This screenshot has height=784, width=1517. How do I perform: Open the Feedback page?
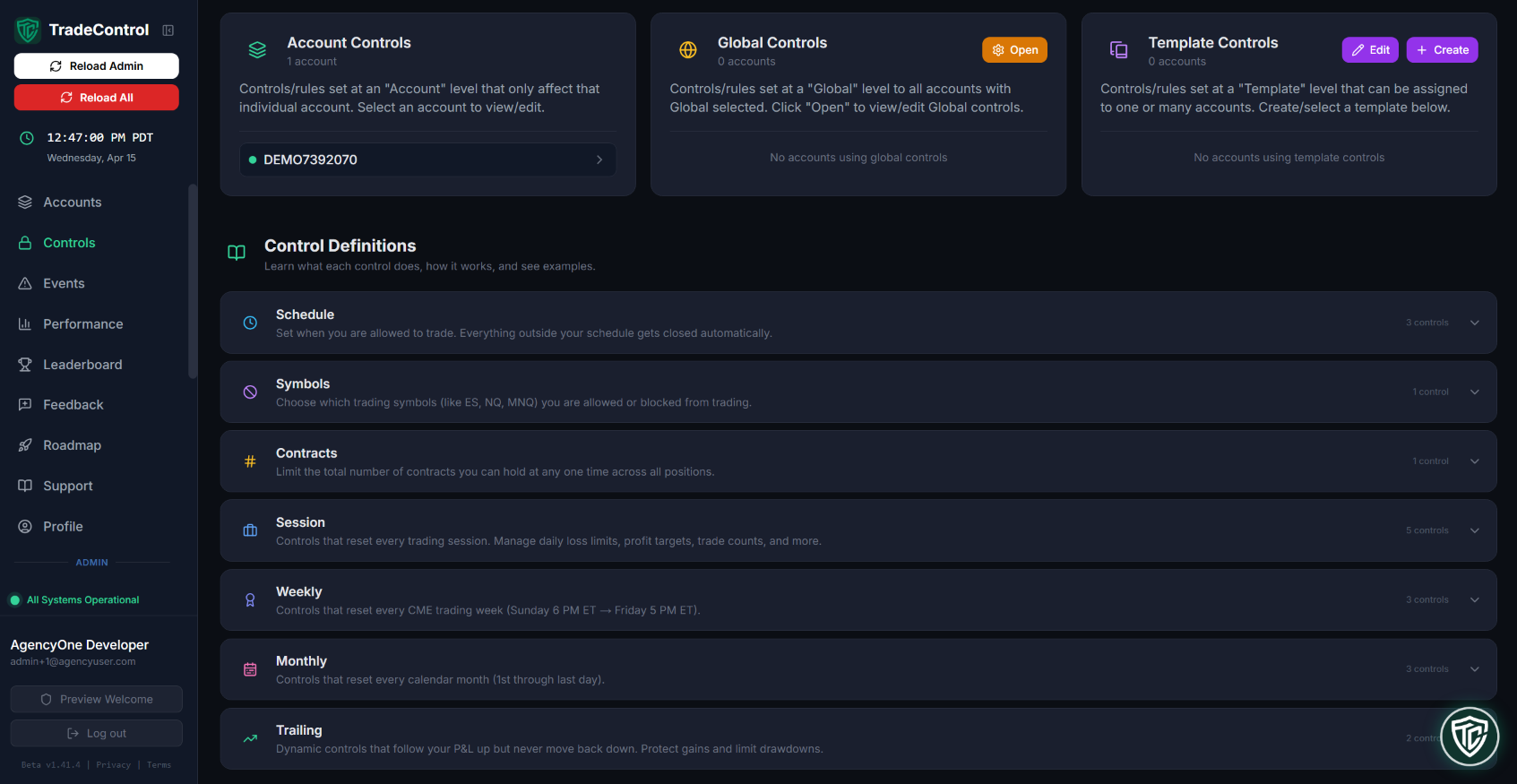[94, 405]
